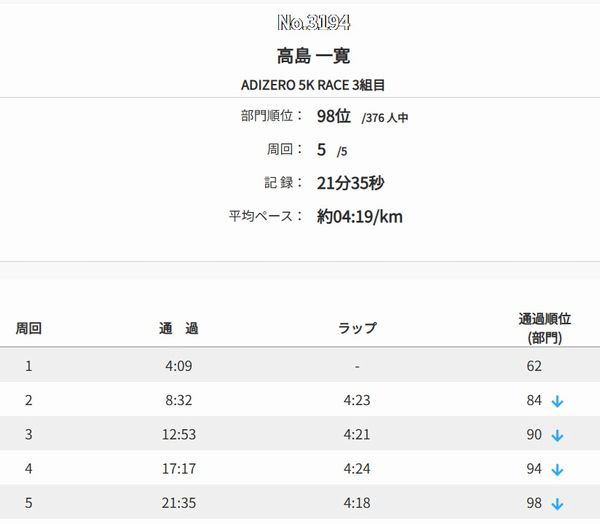Click the 通過 column header

click(179, 328)
